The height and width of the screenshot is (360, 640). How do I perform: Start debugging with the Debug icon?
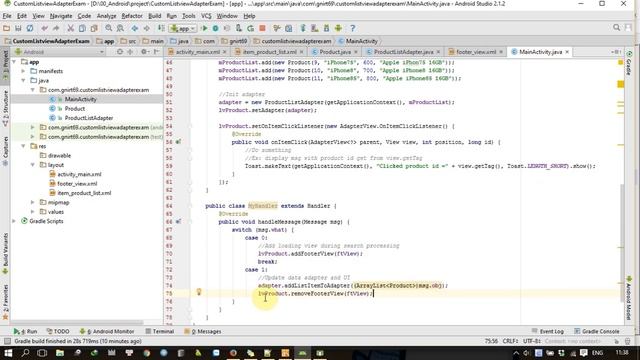click(216, 28)
